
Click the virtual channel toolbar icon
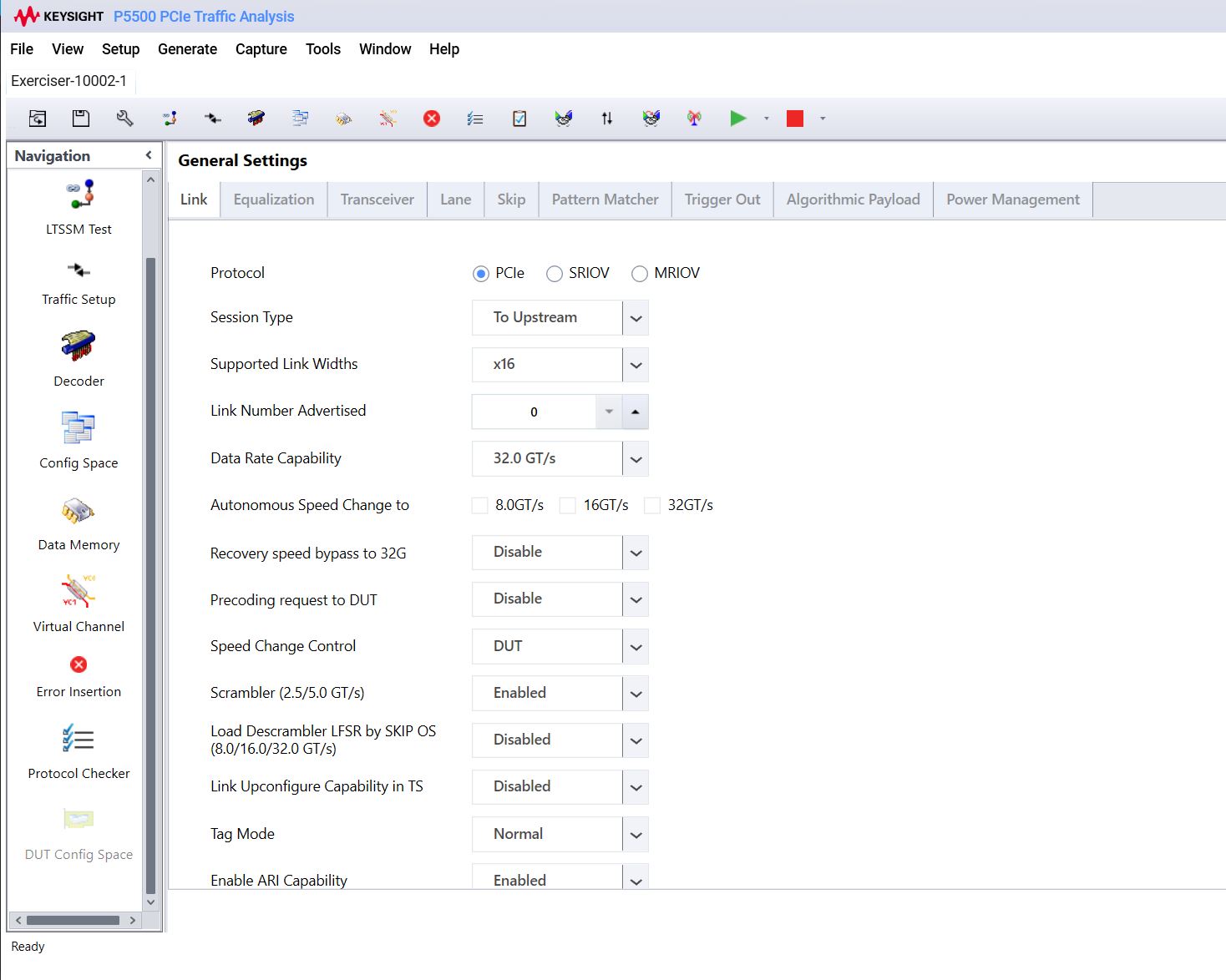point(388,119)
